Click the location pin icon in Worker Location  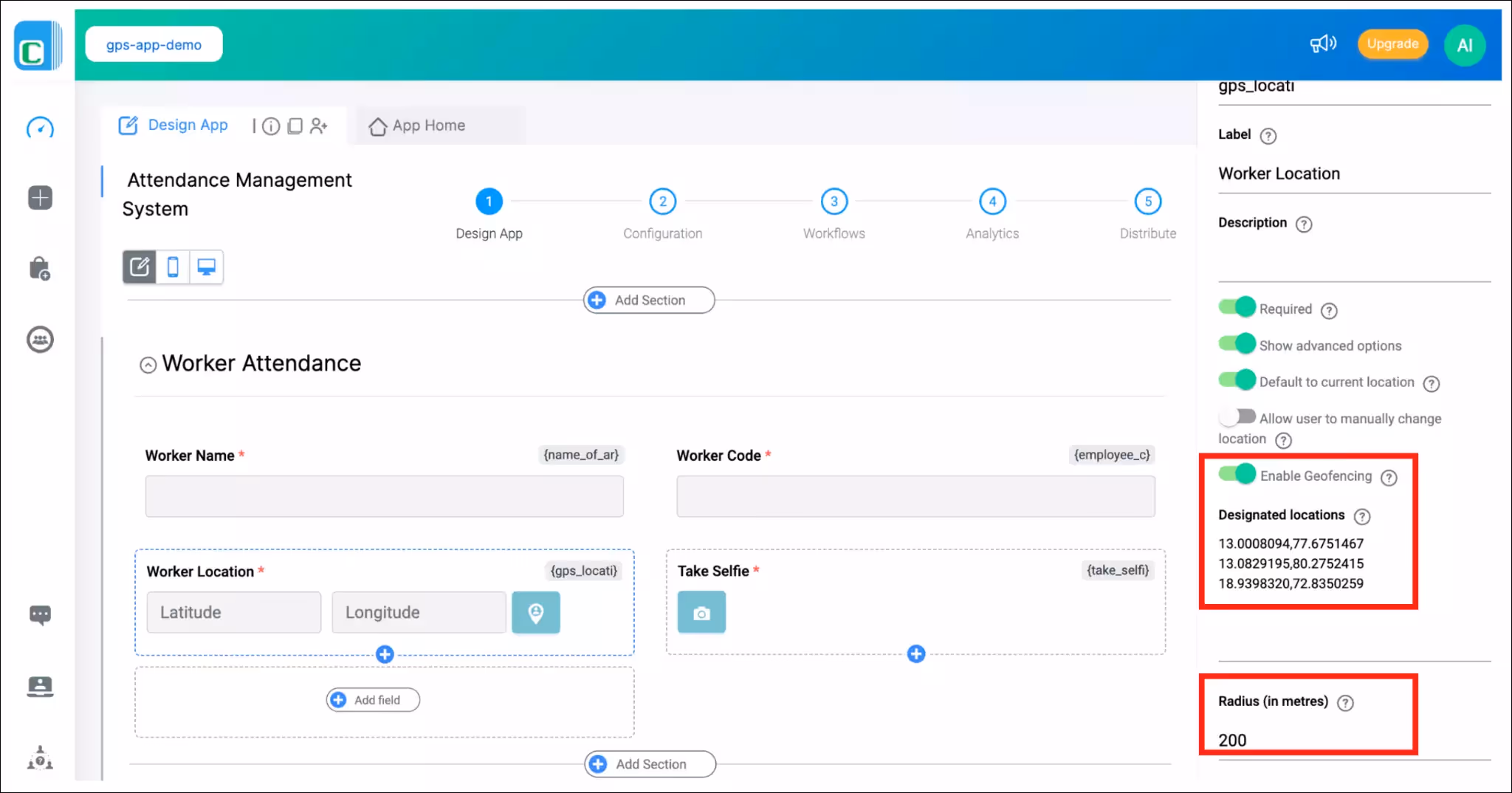click(x=535, y=612)
